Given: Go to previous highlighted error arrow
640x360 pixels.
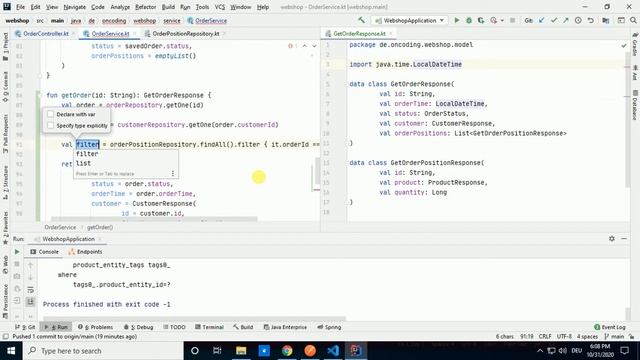Looking at the screenshot, I should [304, 46].
